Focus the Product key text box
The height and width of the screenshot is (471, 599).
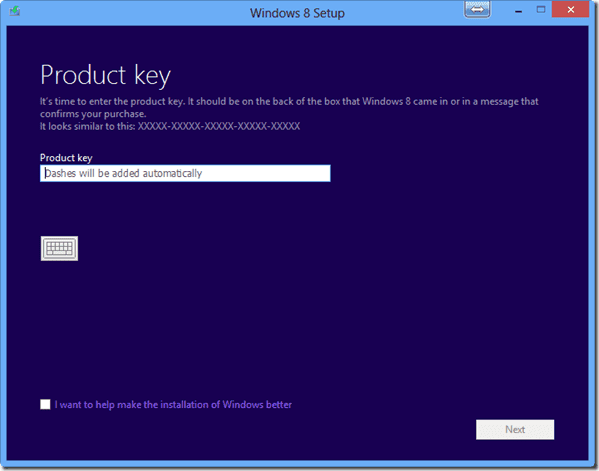pyautogui.click(x=185, y=173)
